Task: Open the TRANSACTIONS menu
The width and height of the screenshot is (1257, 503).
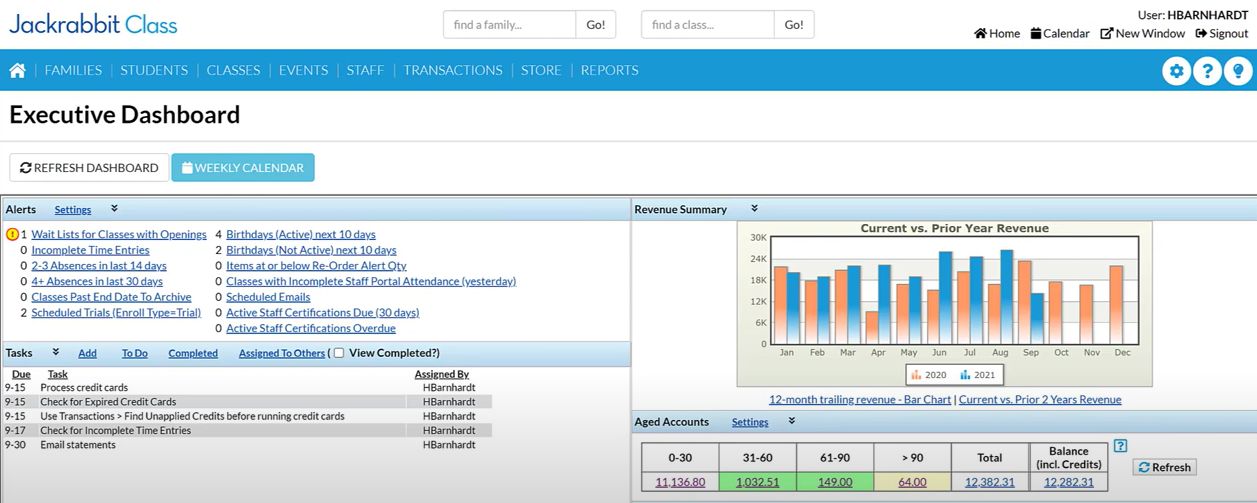Action: (x=453, y=70)
